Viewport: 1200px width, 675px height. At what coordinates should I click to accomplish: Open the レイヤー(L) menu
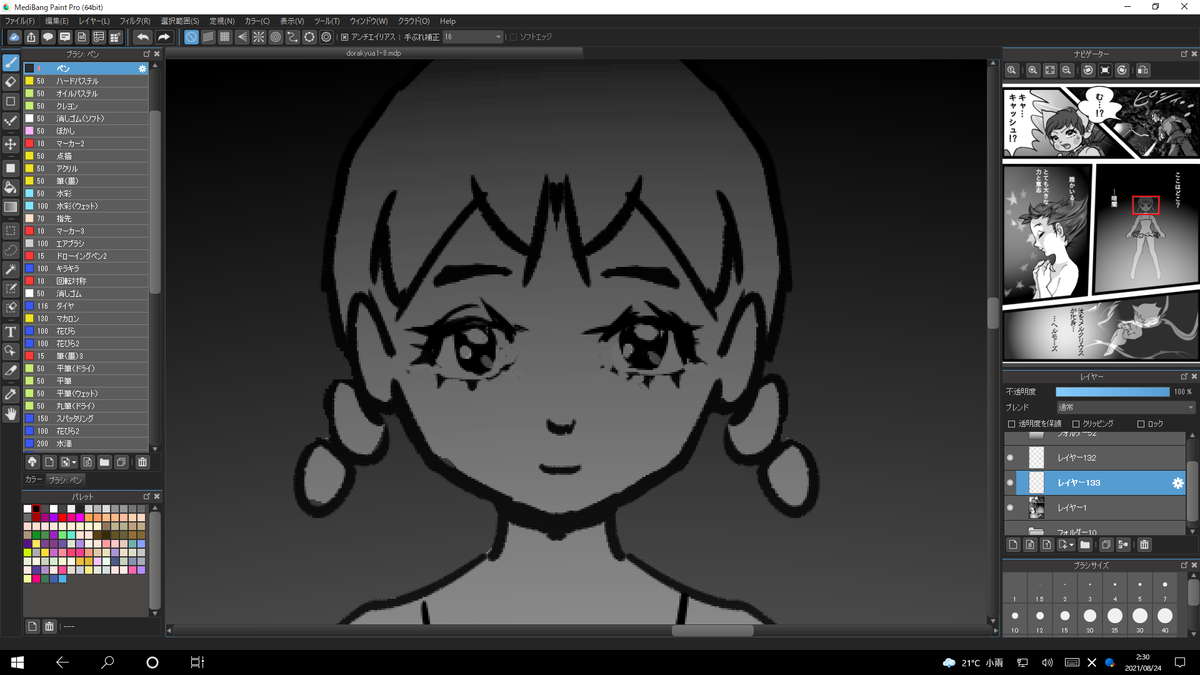pos(95,20)
